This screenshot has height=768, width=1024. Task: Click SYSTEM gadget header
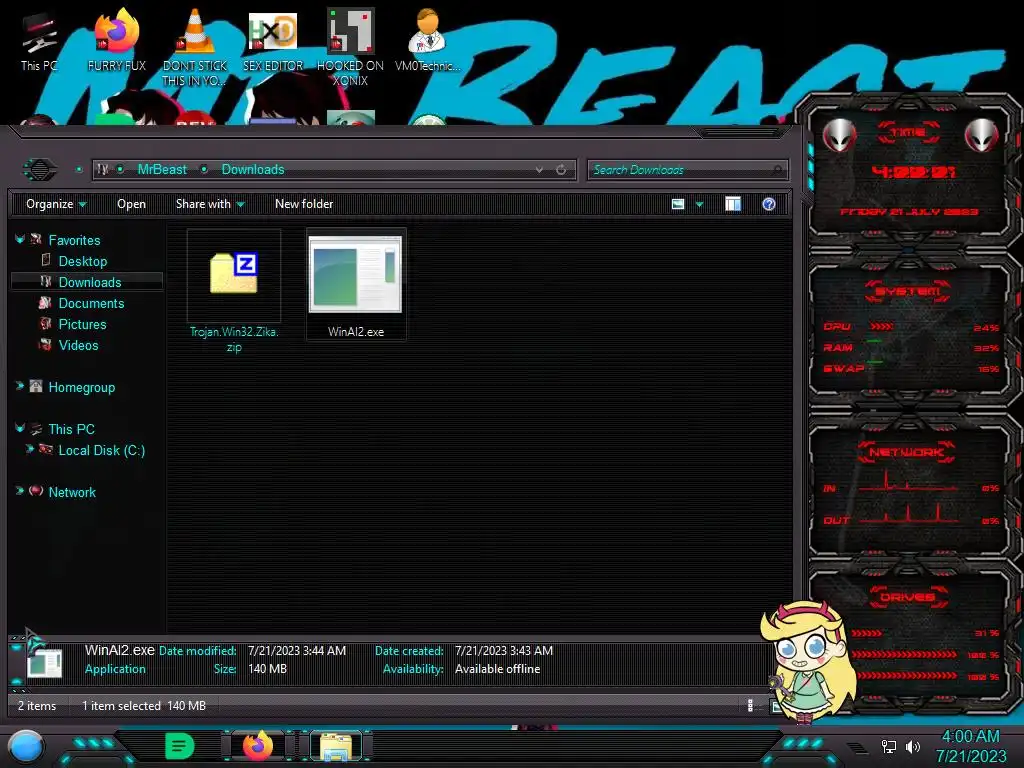click(x=908, y=291)
